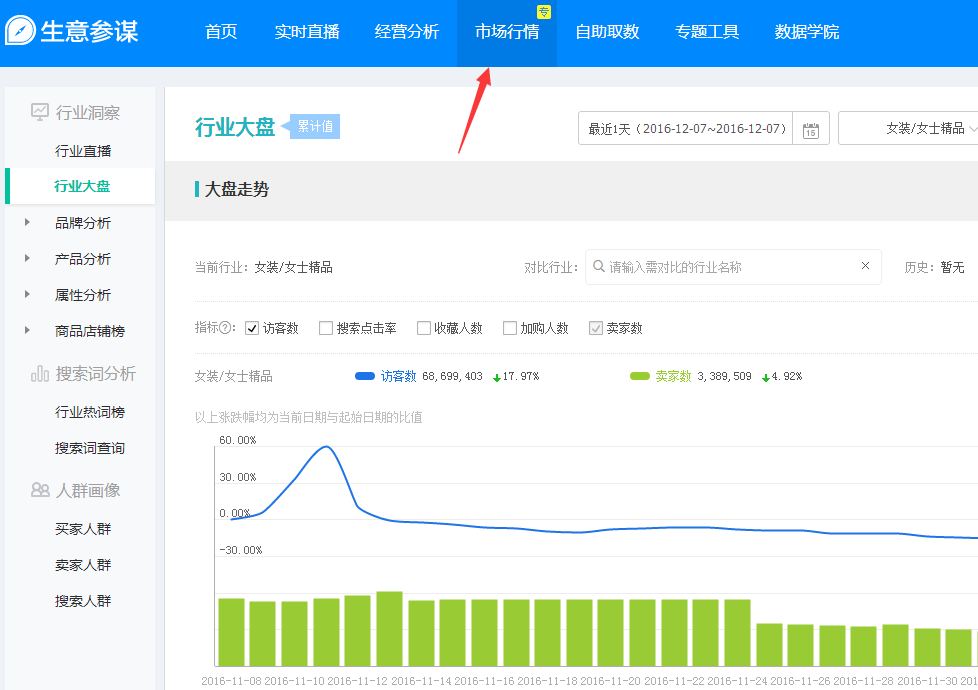Switch to the 经营分析 tab
Screen dimensions: 978x690
tap(407, 32)
